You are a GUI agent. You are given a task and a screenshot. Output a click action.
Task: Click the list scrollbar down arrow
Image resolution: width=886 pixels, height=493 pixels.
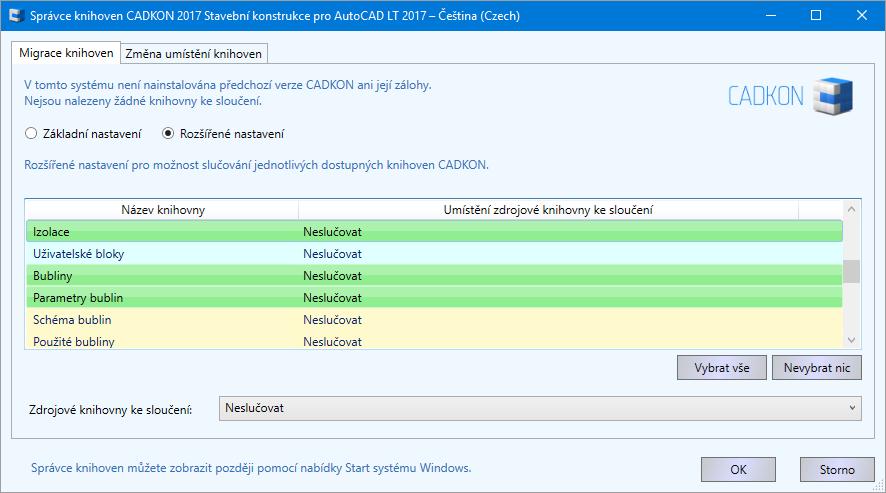pos(852,340)
